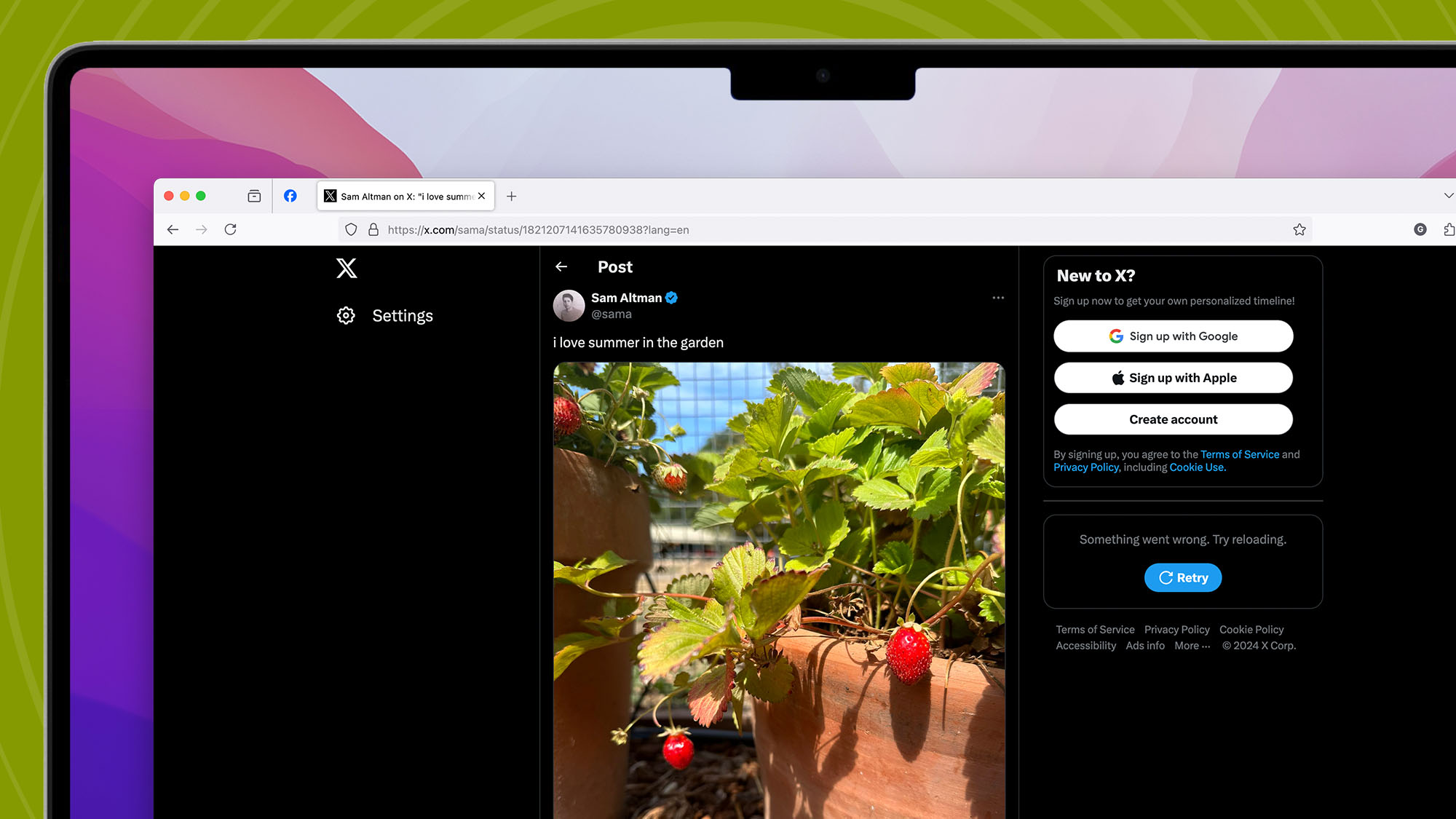Viewport: 1456px width, 819px height.
Task: Click the three-dot menu on the post
Action: tap(997, 298)
